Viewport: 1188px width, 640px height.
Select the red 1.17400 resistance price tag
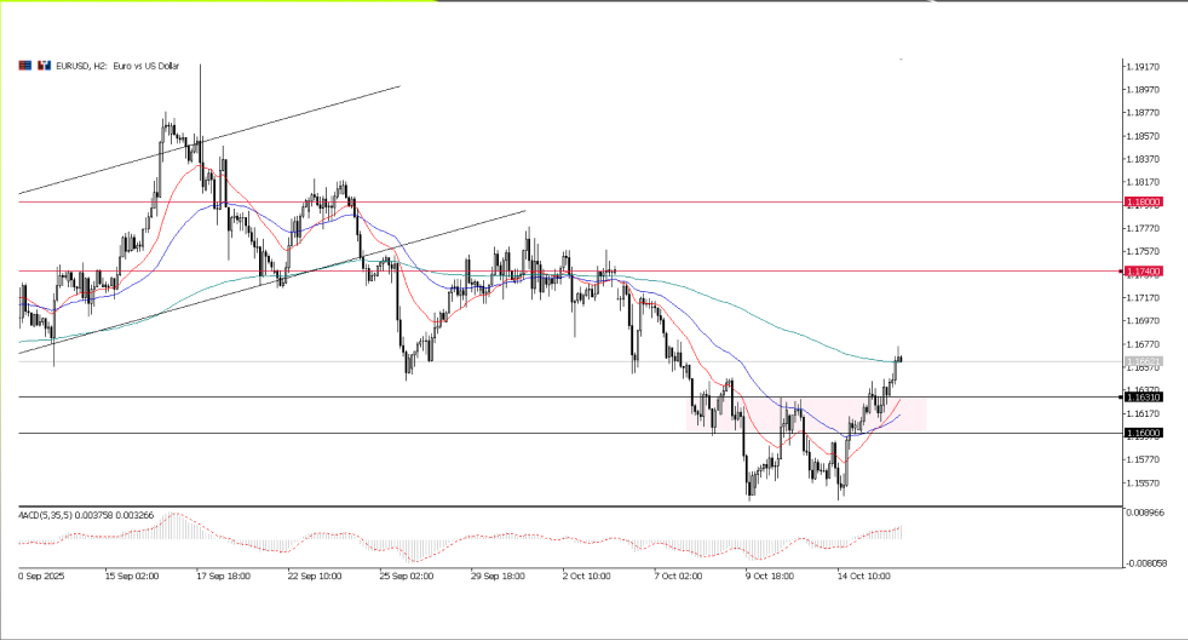point(1143,271)
